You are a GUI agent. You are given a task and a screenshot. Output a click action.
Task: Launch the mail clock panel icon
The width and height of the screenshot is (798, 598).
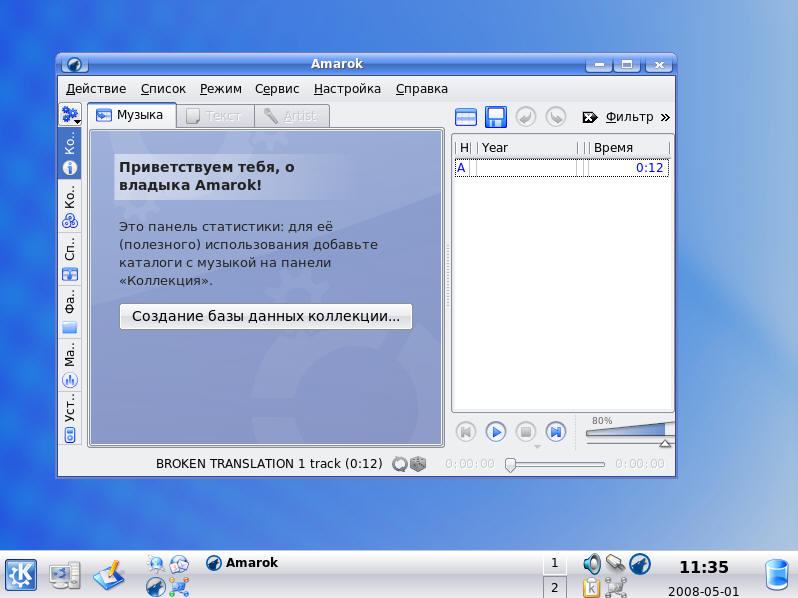point(179,564)
